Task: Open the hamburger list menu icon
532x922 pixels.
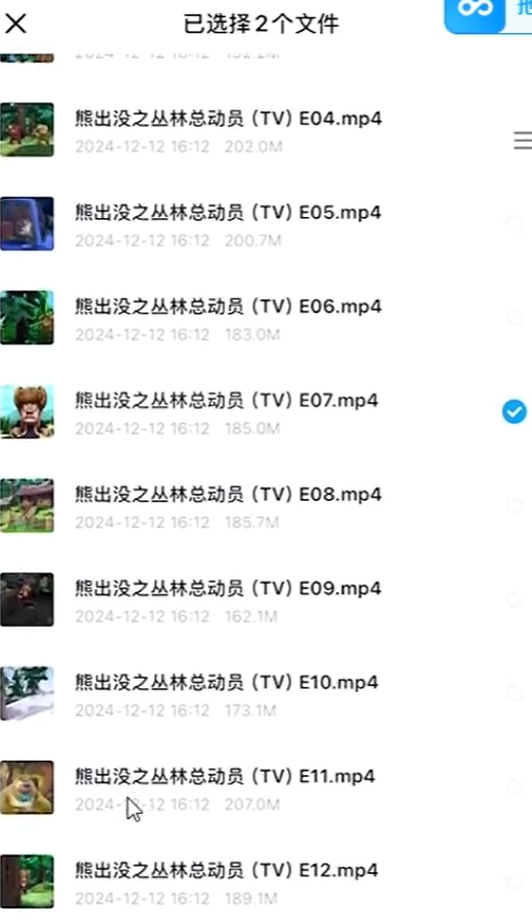Action: click(523, 141)
